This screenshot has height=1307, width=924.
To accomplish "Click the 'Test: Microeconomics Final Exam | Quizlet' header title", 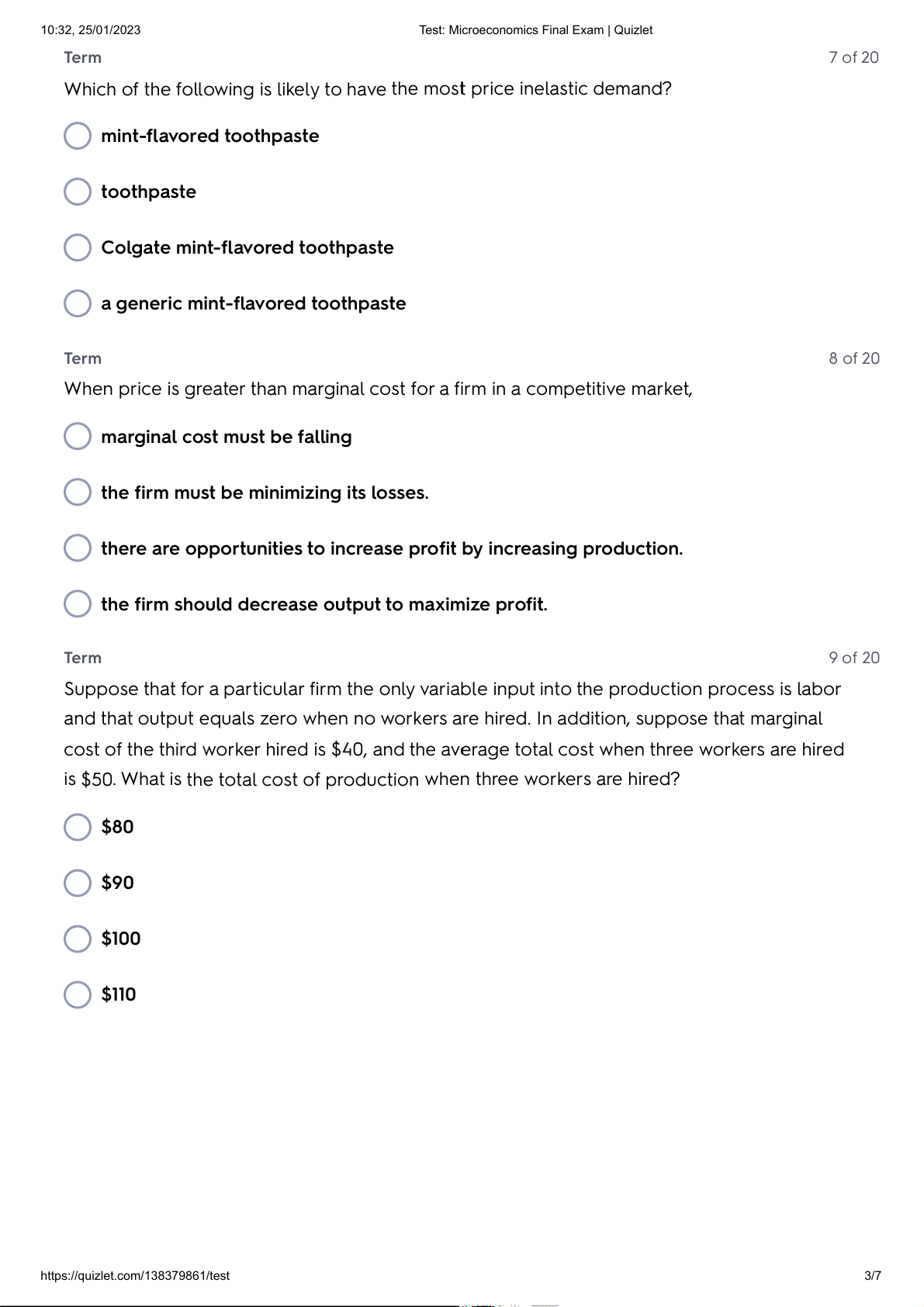I will pos(535,30).
